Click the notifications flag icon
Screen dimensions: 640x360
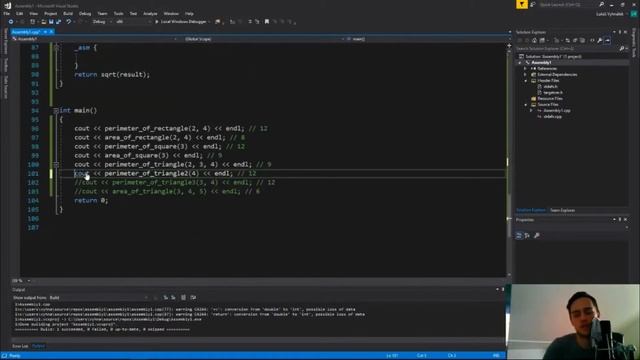(522, 4)
